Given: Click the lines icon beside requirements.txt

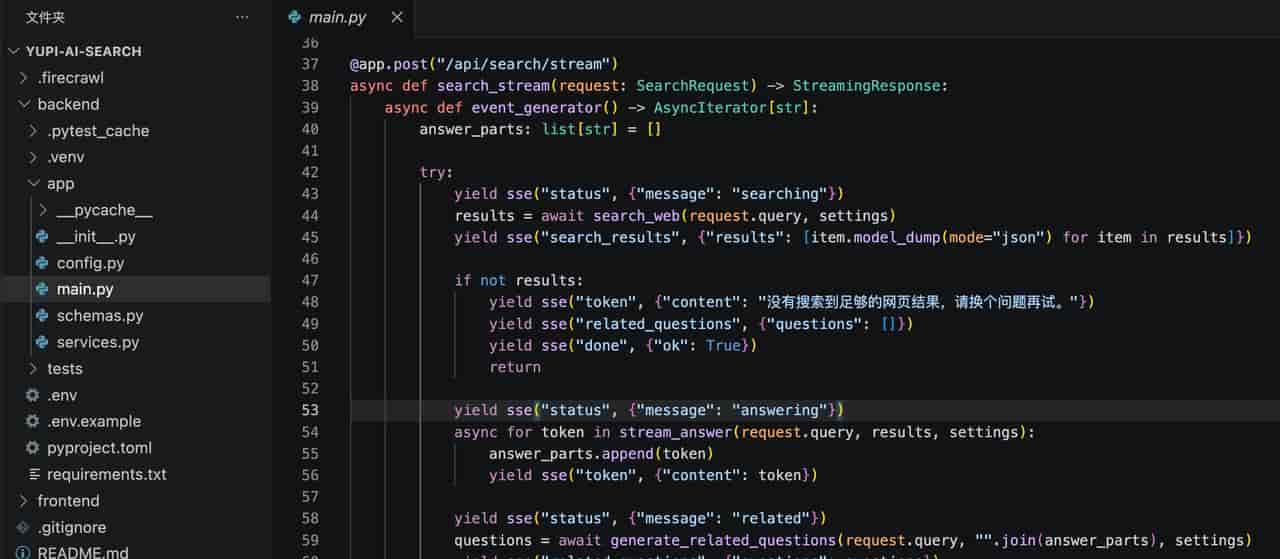Looking at the screenshot, I should click(34, 474).
